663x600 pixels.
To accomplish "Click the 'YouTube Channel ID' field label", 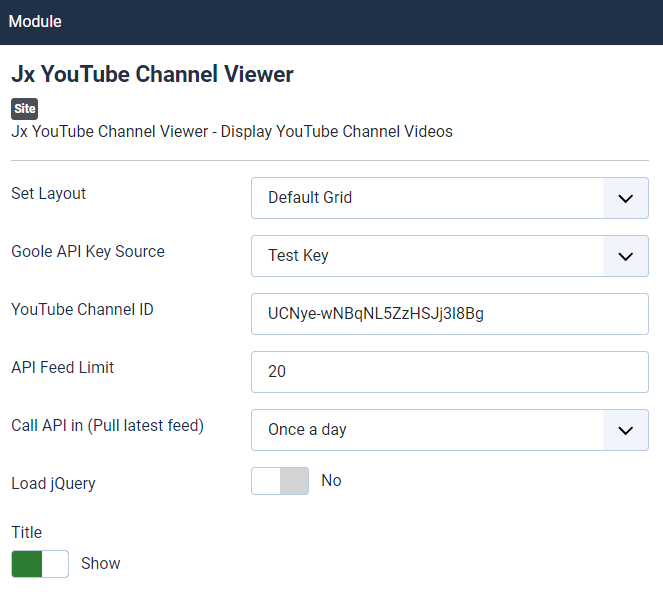I will [x=82, y=310].
